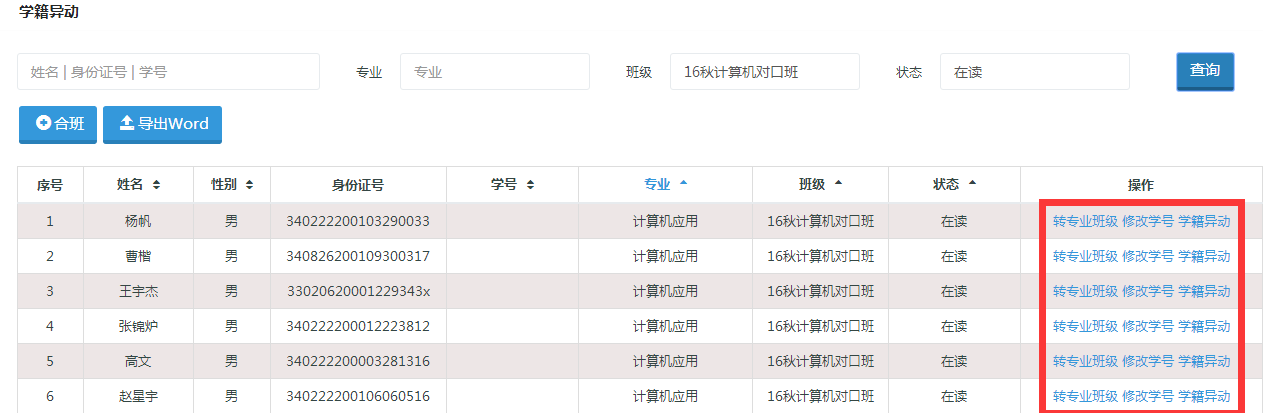Open the 班级 filter showing 16秋计算机对口班
The image size is (1263, 413).
coord(764,72)
